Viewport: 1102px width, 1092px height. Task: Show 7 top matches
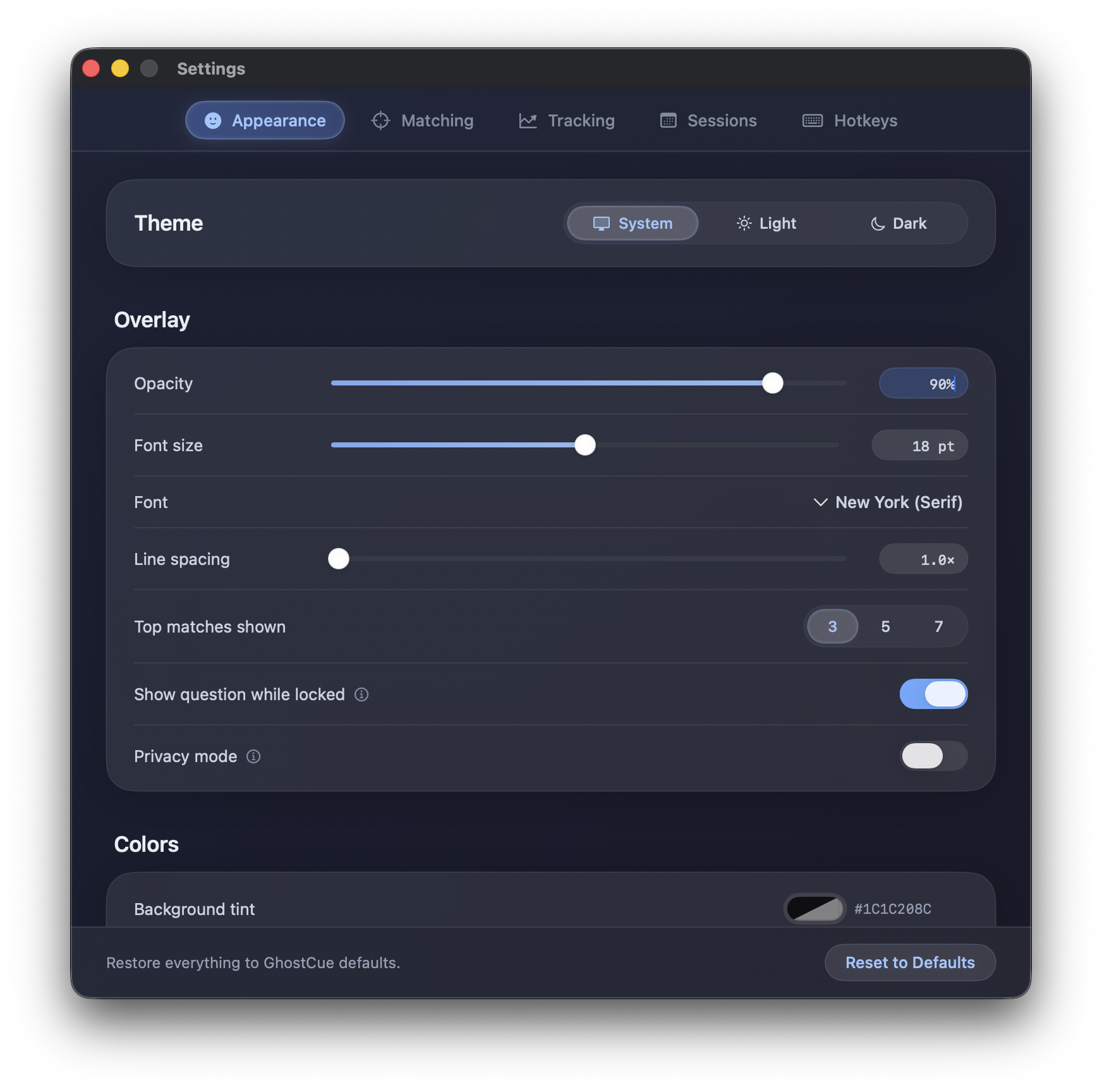click(938, 626)
